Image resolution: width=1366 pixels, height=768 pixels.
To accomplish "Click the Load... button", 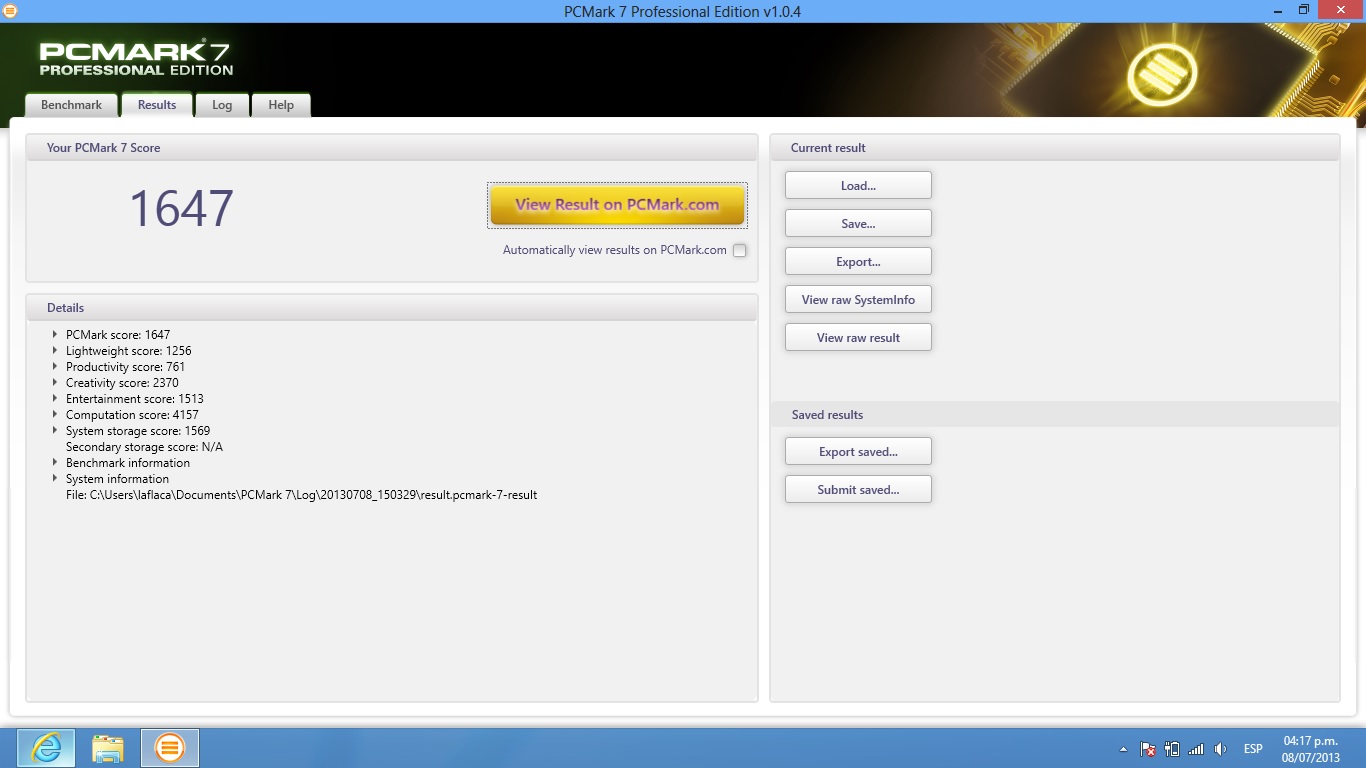I will coord(858,185).
